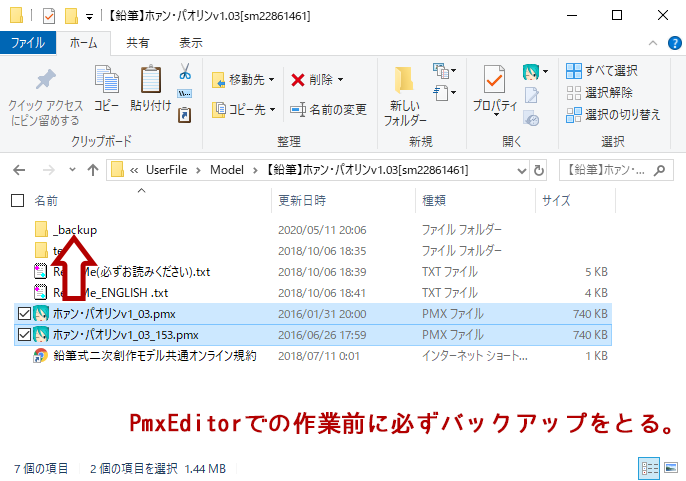Click UserFile in the address path
Image resolution: width=686 pixels, height=481 pixels.
coord(166,170)
